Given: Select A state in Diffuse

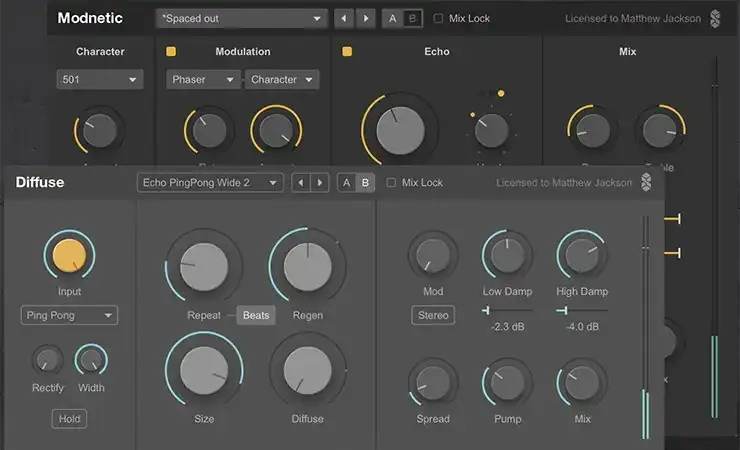Looking at the screenshot, I should point(346,183).
